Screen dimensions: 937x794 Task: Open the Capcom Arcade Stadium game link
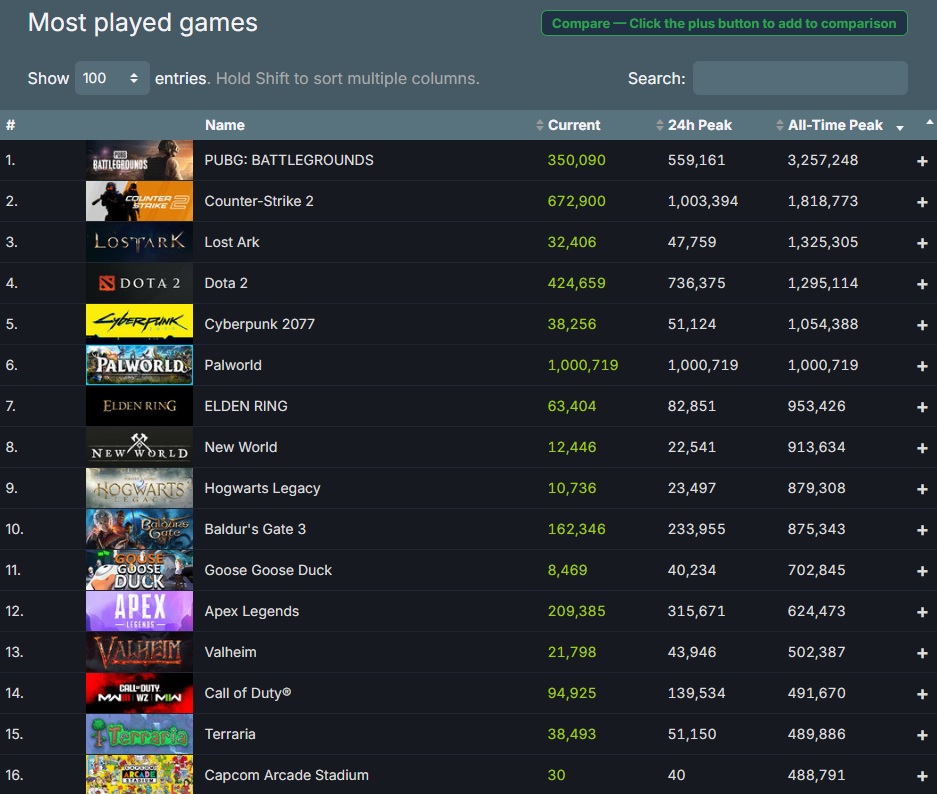coord(286,775)
